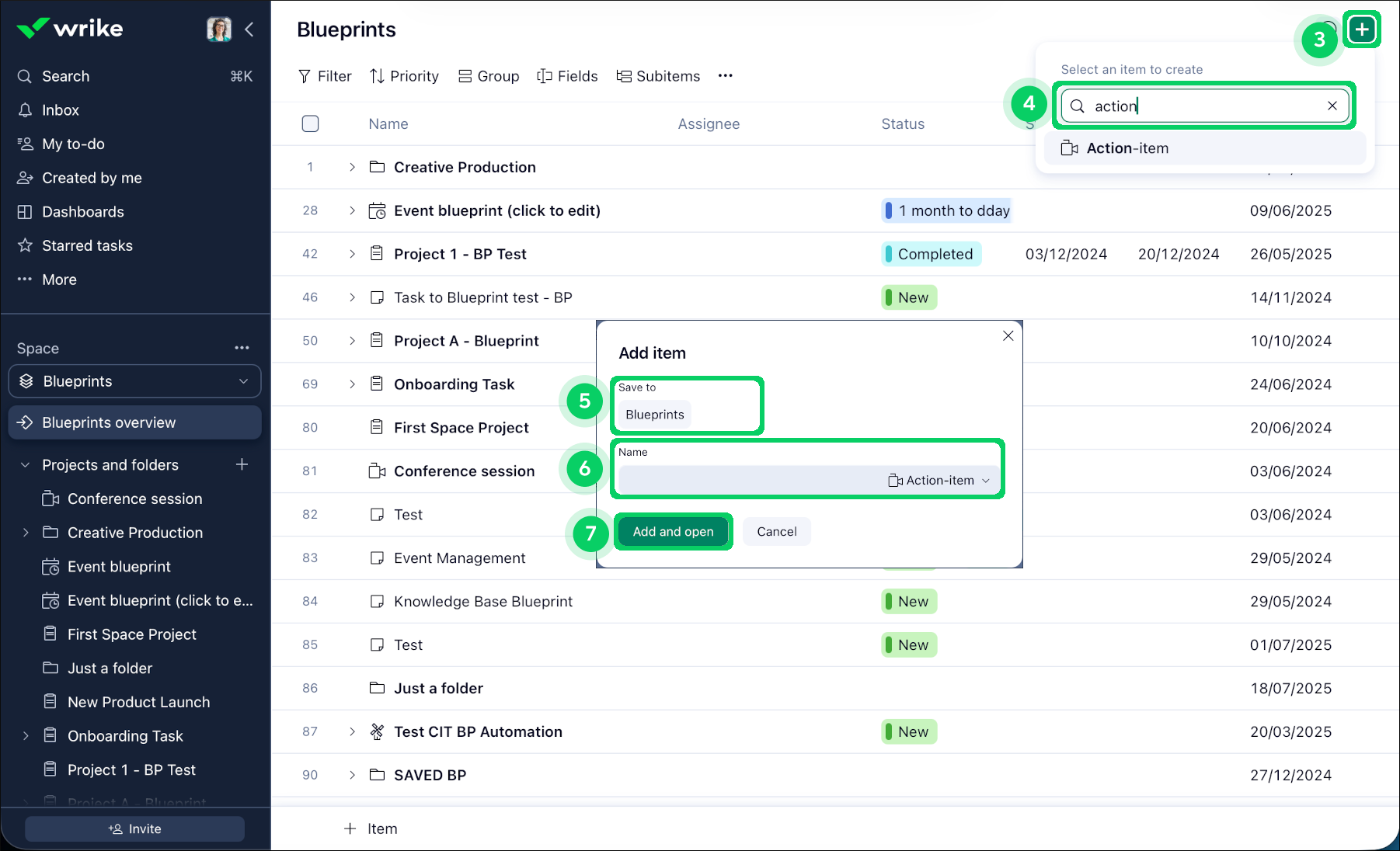Collapse the Projects and folders section
Screen dimensions: 1400x851
(25, 465)
